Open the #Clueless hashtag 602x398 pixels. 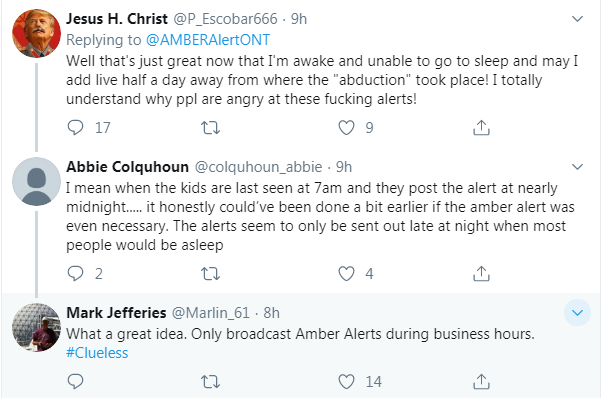[x=97, y=353]
